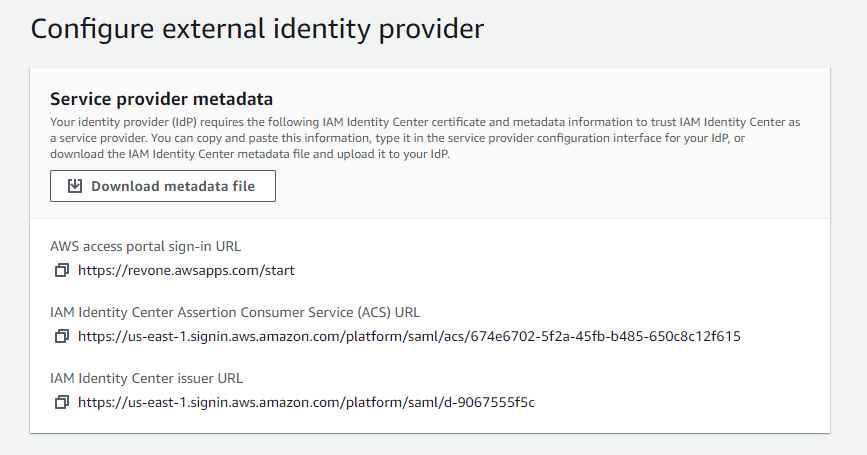Screen dimensions: 867x455
Task: Click the second line of the description text
Action: [398, 138]
